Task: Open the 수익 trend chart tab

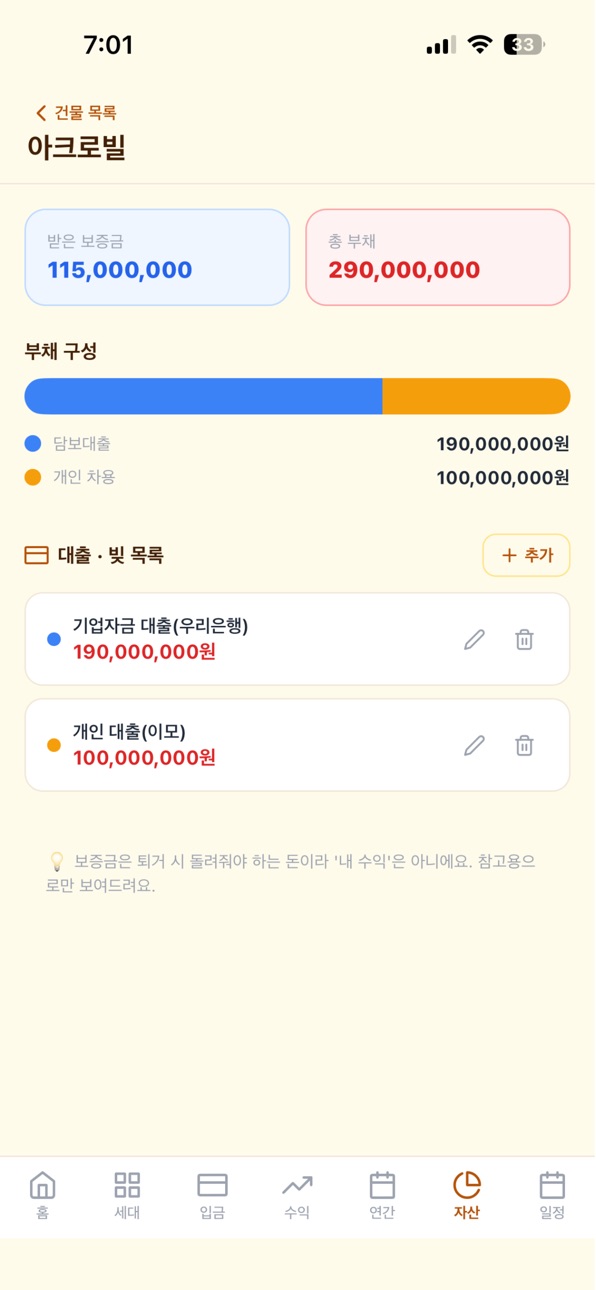Action: click(297, 1196)
